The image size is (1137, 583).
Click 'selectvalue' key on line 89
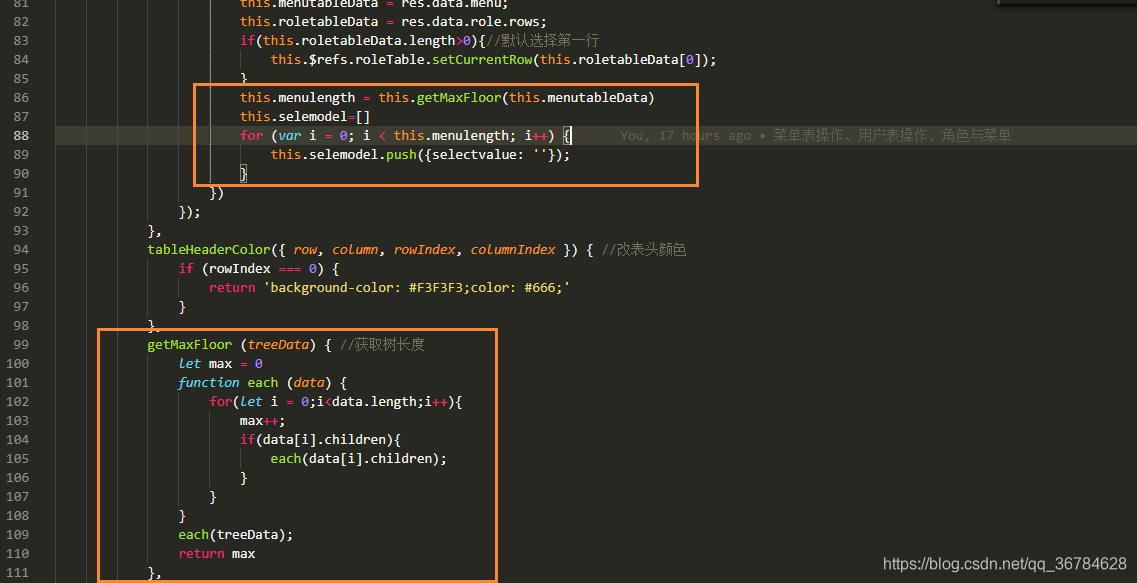pos(474,154)
